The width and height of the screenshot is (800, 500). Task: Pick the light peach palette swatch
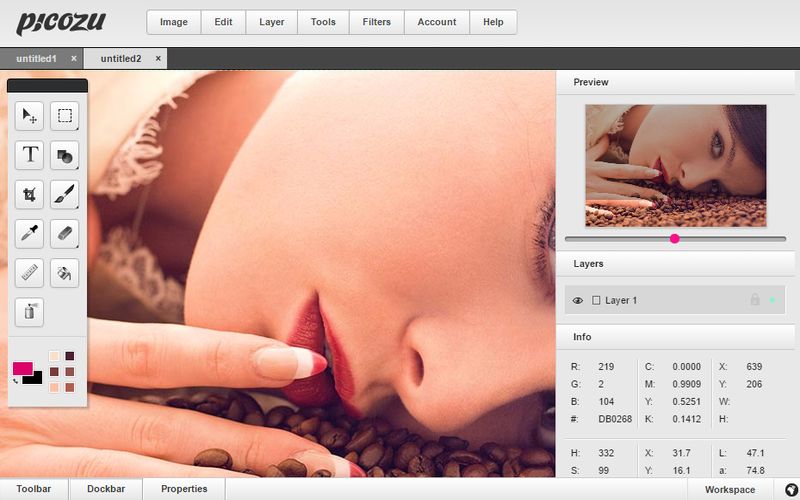[55, 387]
